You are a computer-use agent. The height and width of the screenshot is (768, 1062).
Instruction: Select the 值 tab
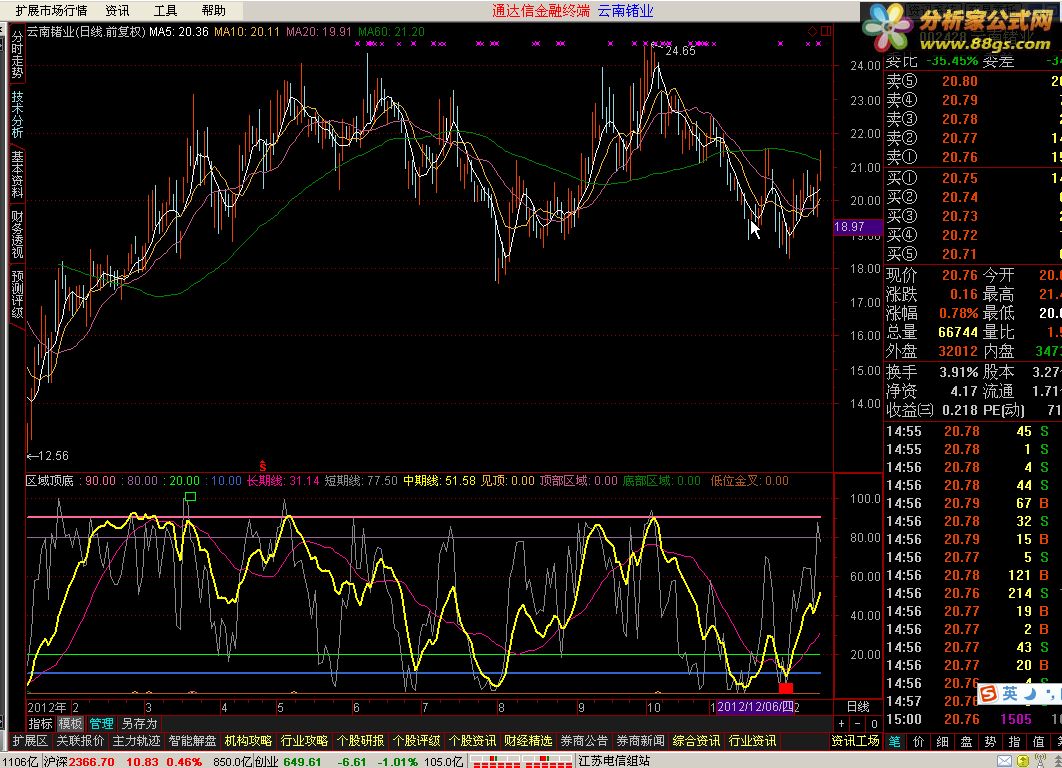[1038, 742]
